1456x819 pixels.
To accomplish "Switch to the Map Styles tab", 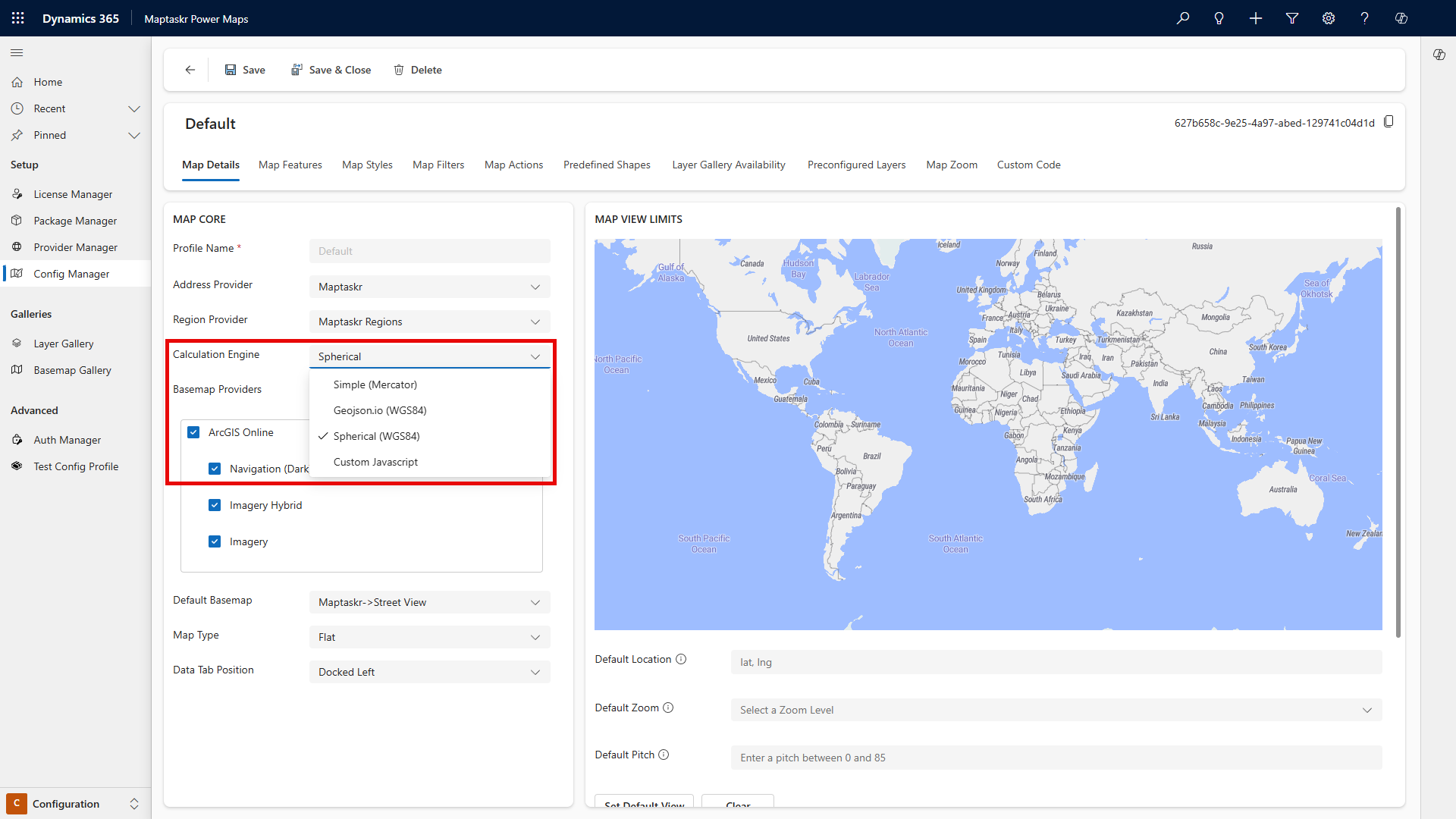I will pos(366,165).
